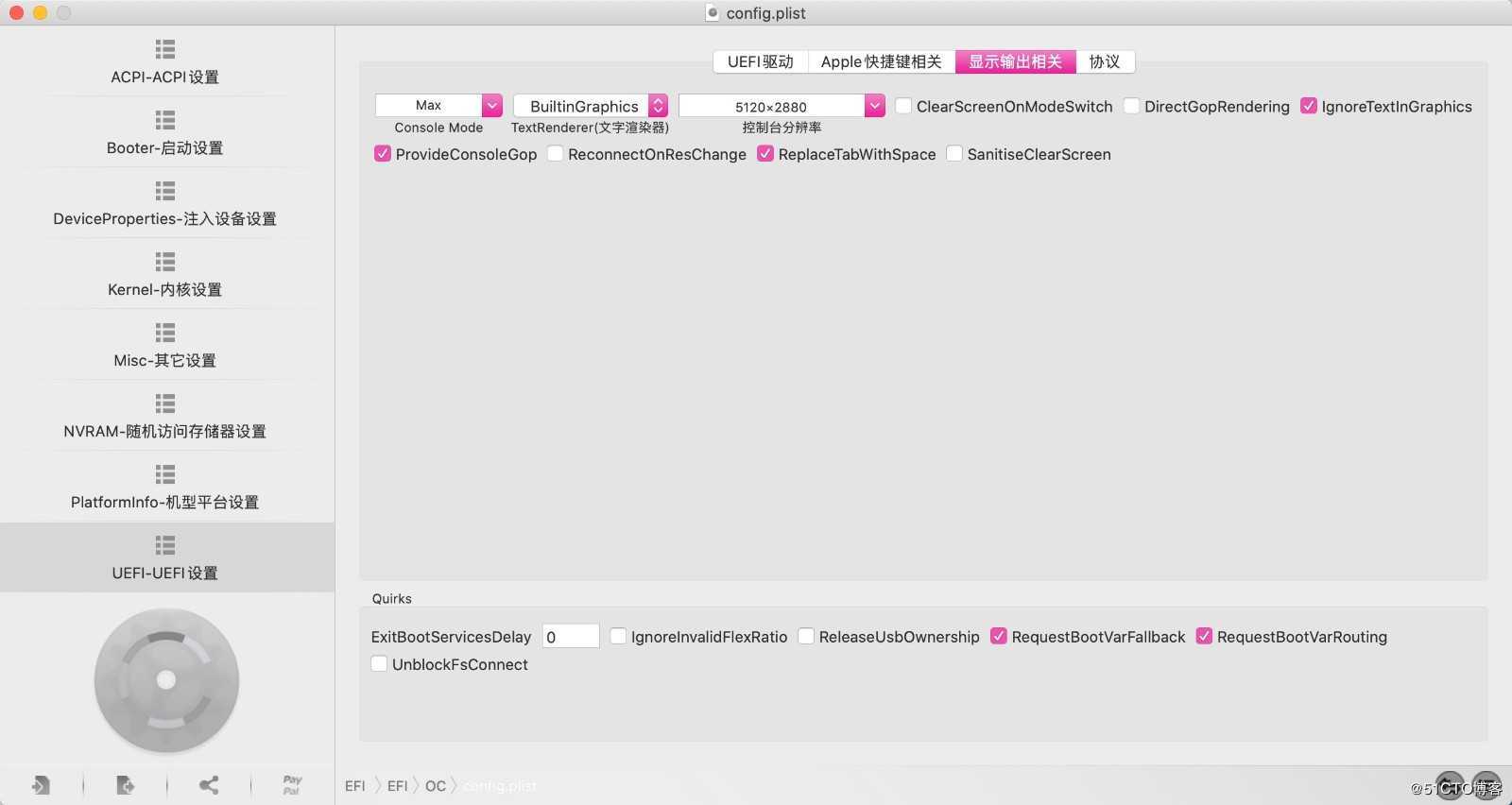Viewport: 1512px width, 805px height.
Task: Open NVRAM-随机访问存储器设置 section
Action: [165, 416]
